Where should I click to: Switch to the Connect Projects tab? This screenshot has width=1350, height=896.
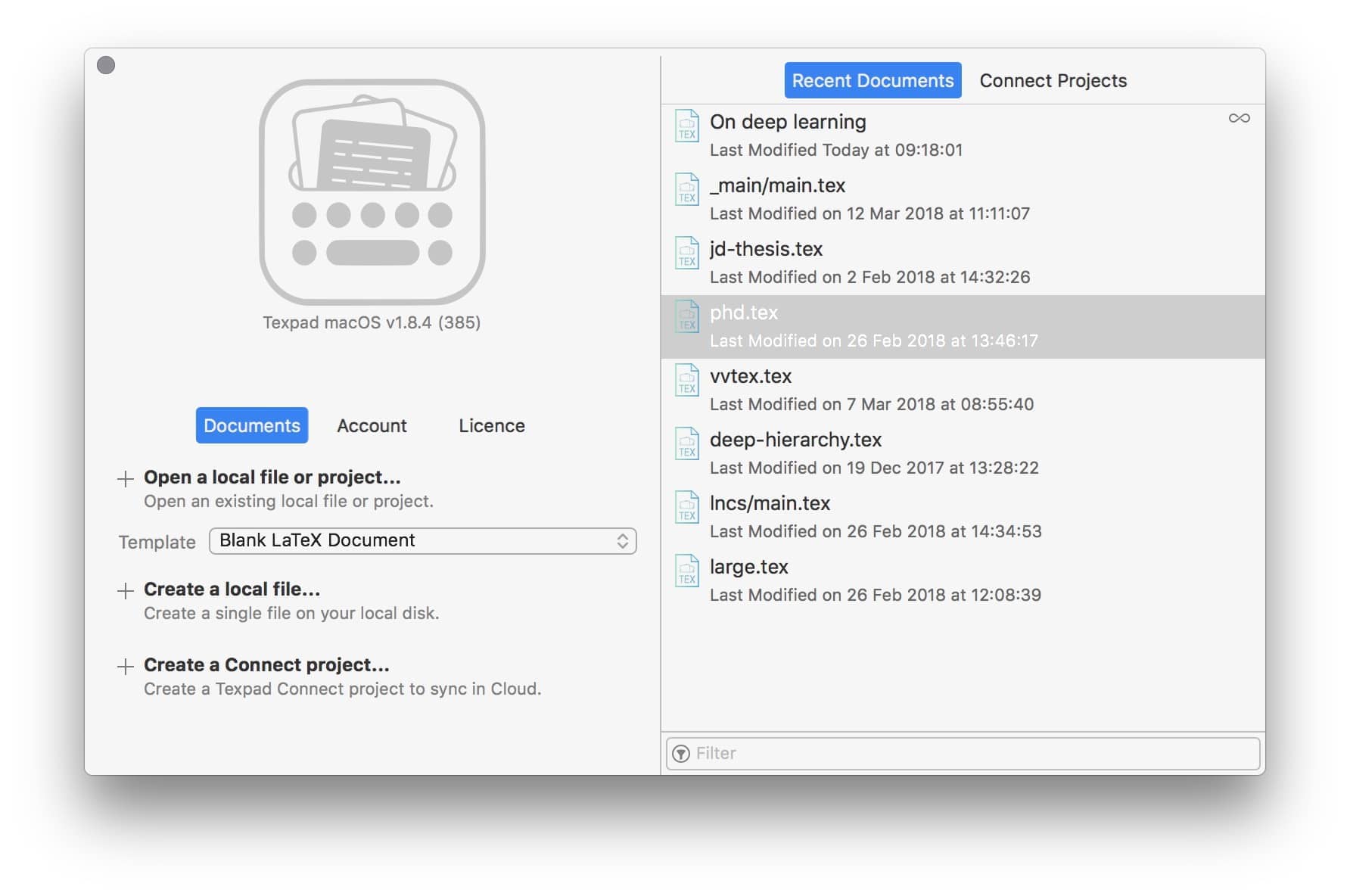pos(1053,80)
